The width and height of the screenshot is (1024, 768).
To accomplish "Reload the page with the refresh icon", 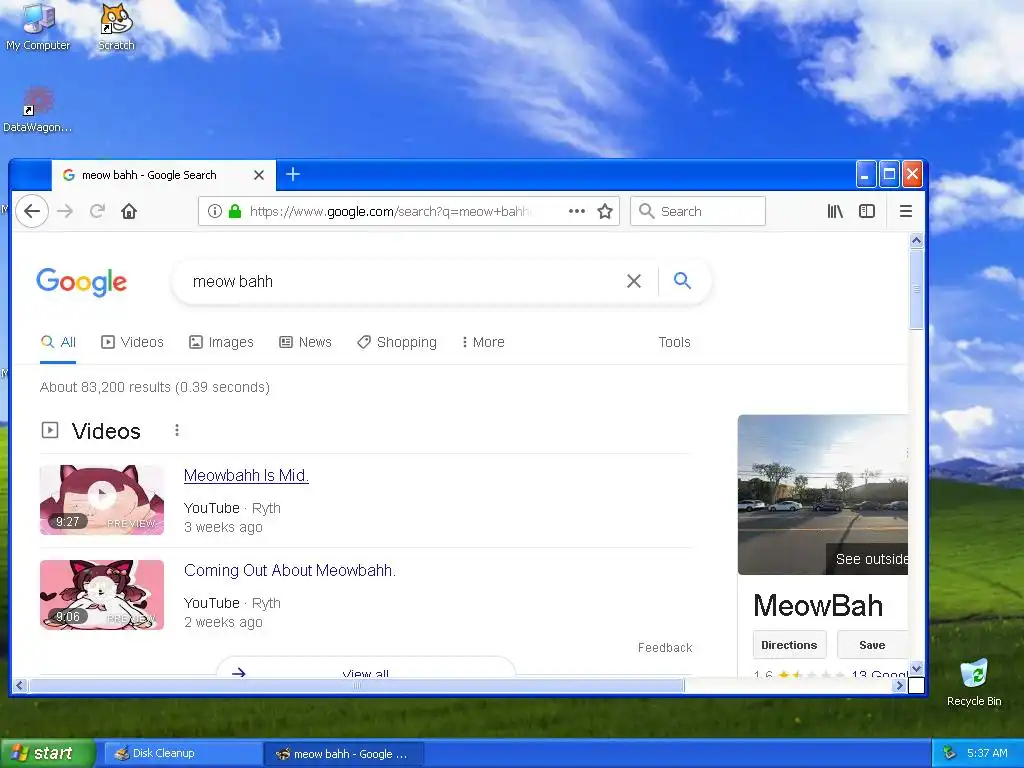I will point(97,211).
